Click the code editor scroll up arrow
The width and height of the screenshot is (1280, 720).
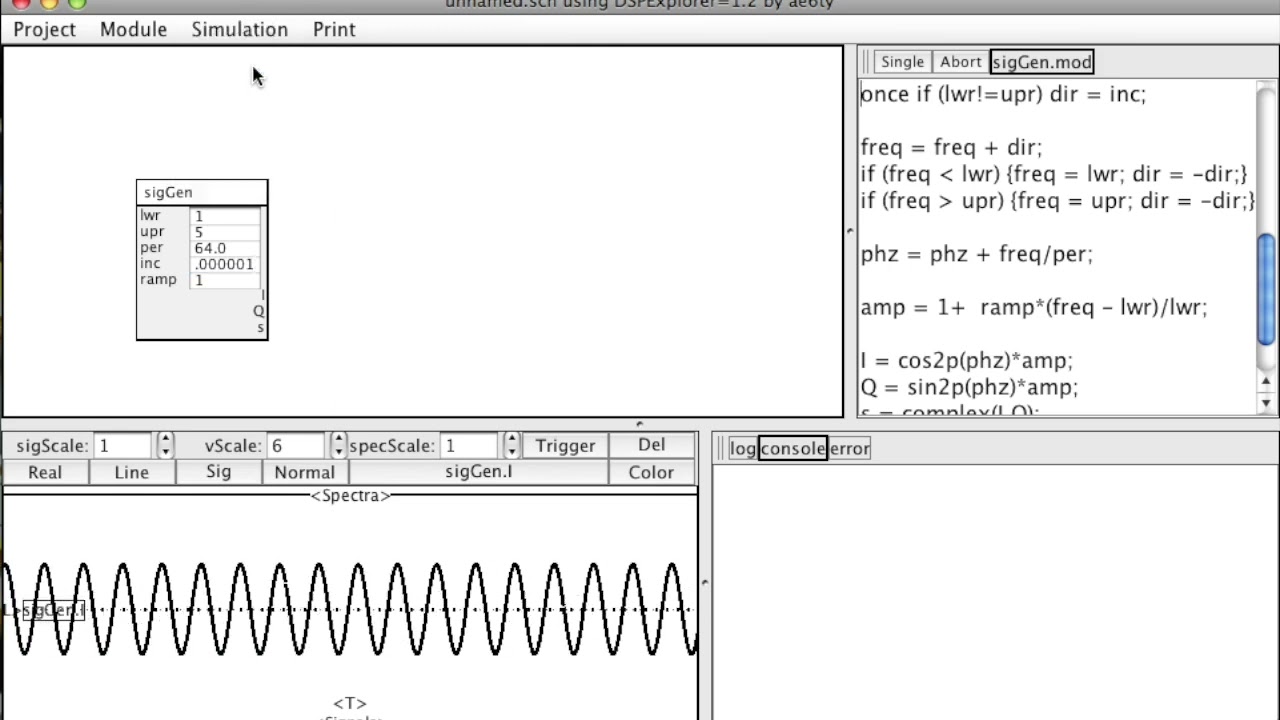1266,382
